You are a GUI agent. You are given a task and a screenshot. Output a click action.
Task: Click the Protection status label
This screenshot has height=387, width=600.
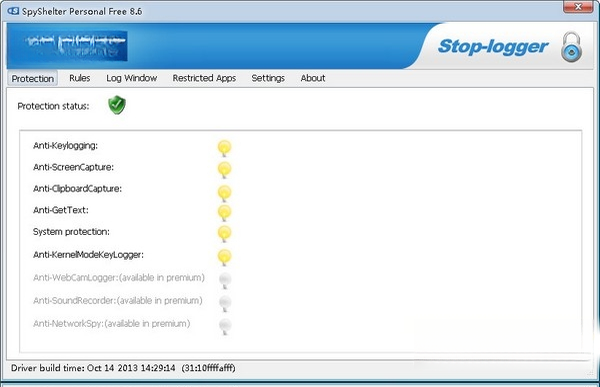53,106
